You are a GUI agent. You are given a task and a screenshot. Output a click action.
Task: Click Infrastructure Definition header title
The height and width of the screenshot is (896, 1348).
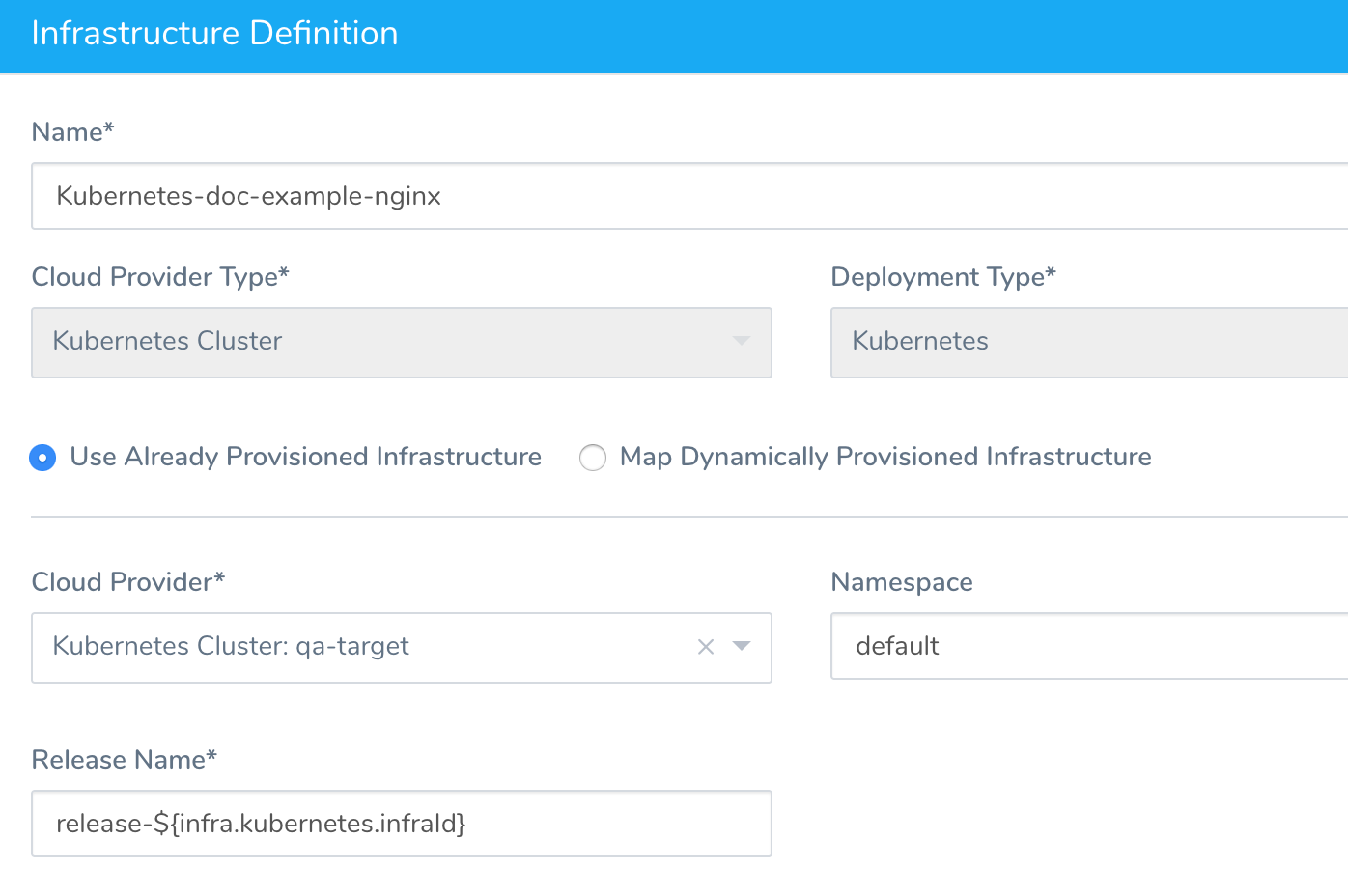(x=214, y=34)
